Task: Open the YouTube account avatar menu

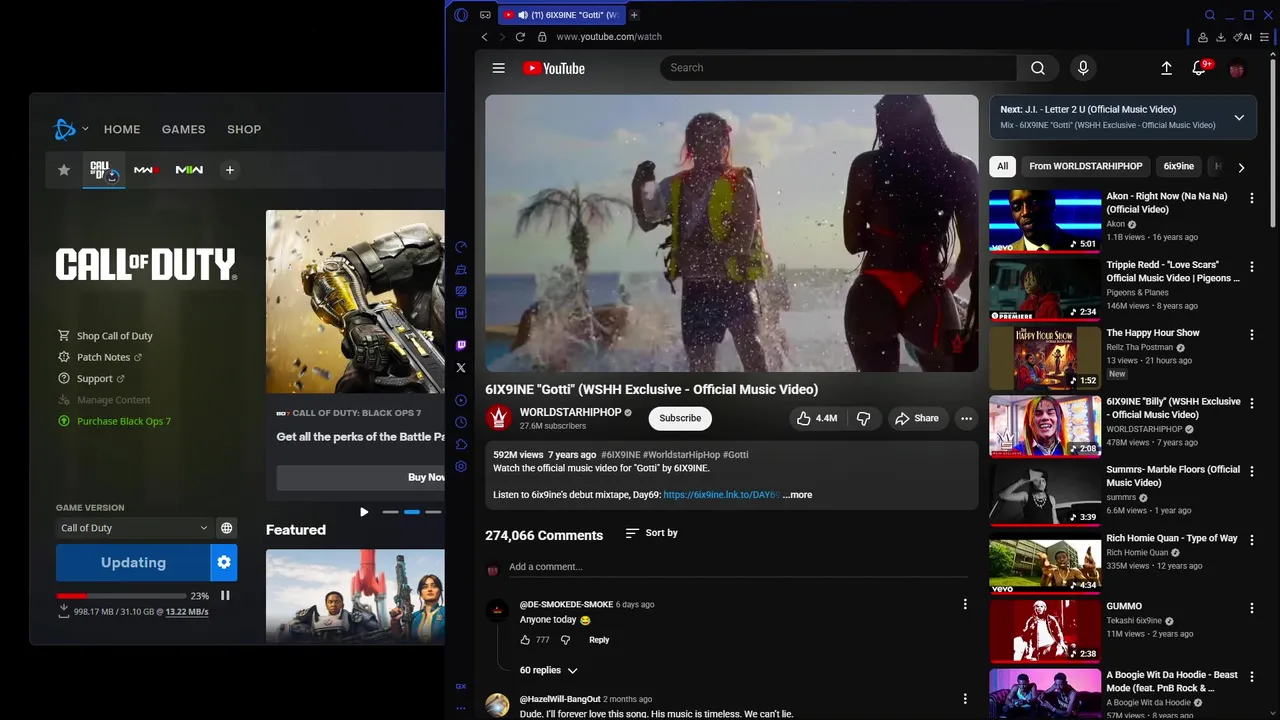Action: coord(1237,69)
